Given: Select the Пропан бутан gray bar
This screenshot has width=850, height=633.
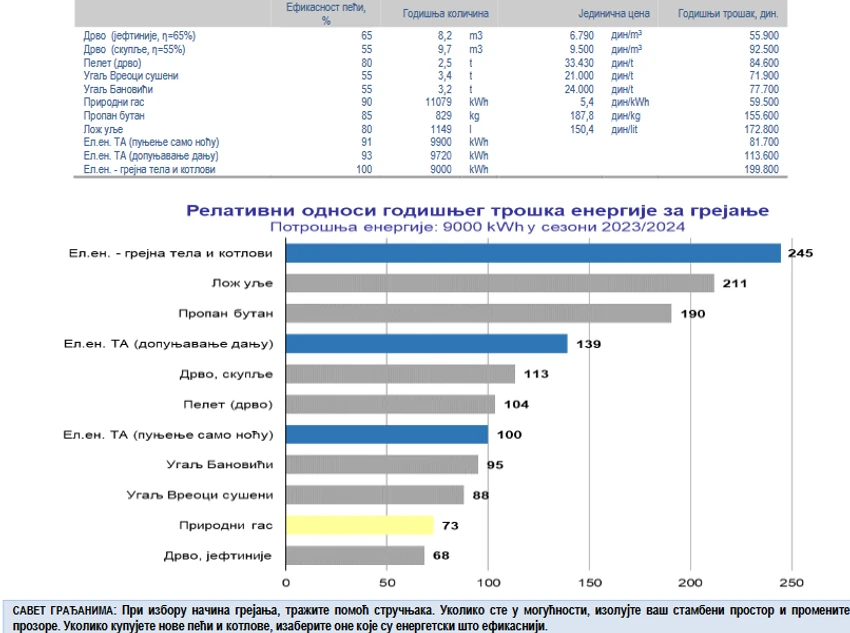Looking at the screenshot, I should click(479, 313).
